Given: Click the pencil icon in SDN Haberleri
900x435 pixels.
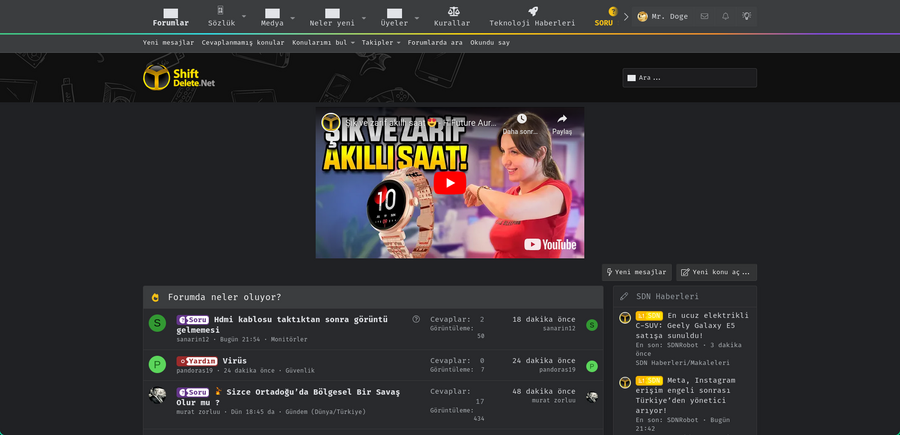Looking at the screenshot, I should coord(624,297).
